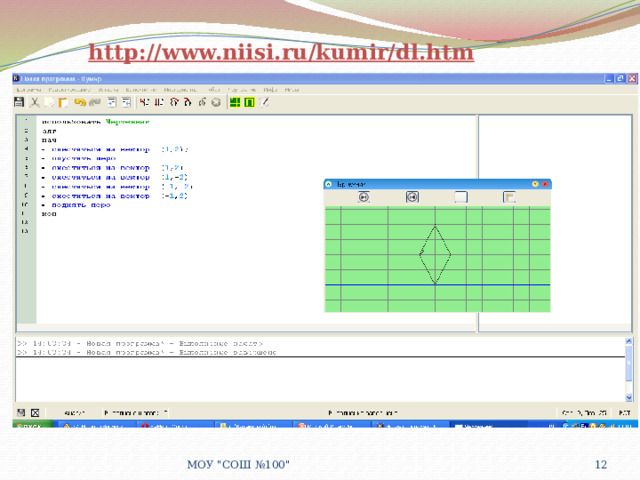
Task: Click in the empty input area below the log
Action: 320,380
